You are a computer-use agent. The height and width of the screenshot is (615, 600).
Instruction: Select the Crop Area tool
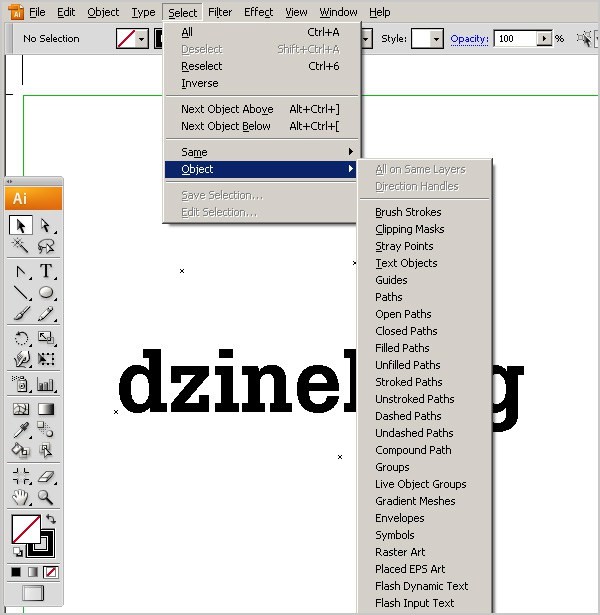point(20,476)
